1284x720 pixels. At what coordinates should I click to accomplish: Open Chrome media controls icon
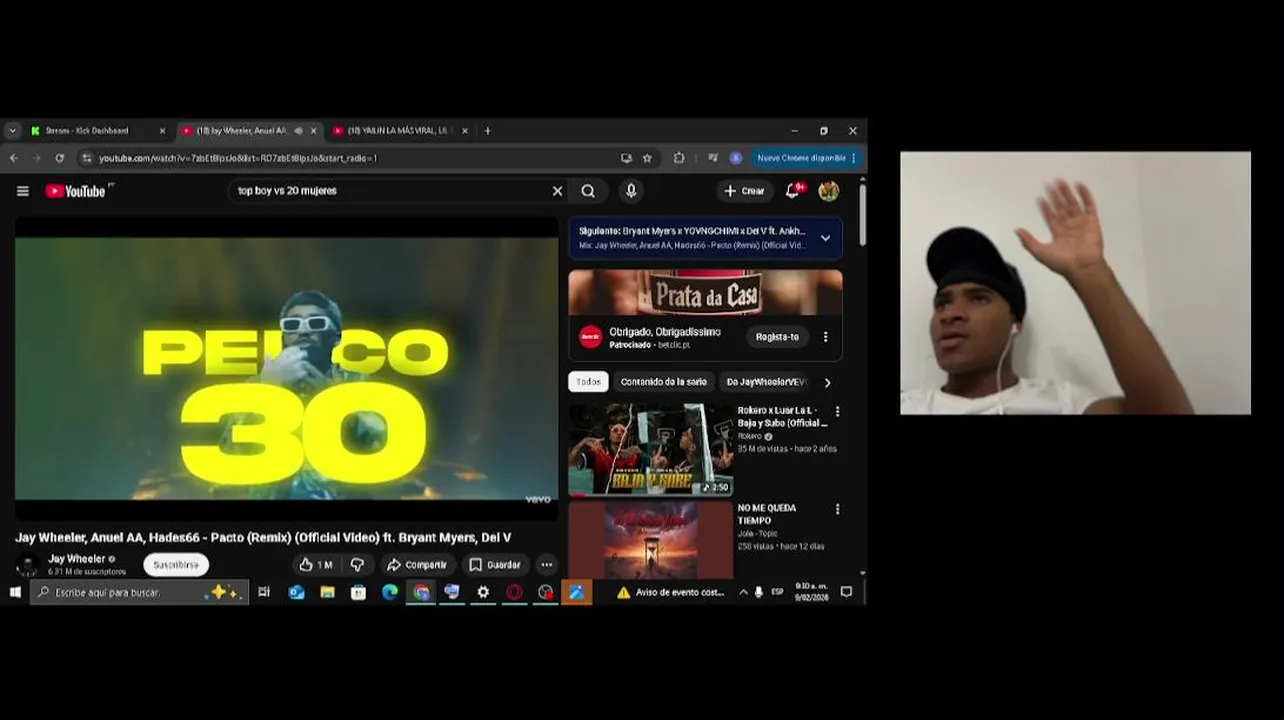coord(712,158)
